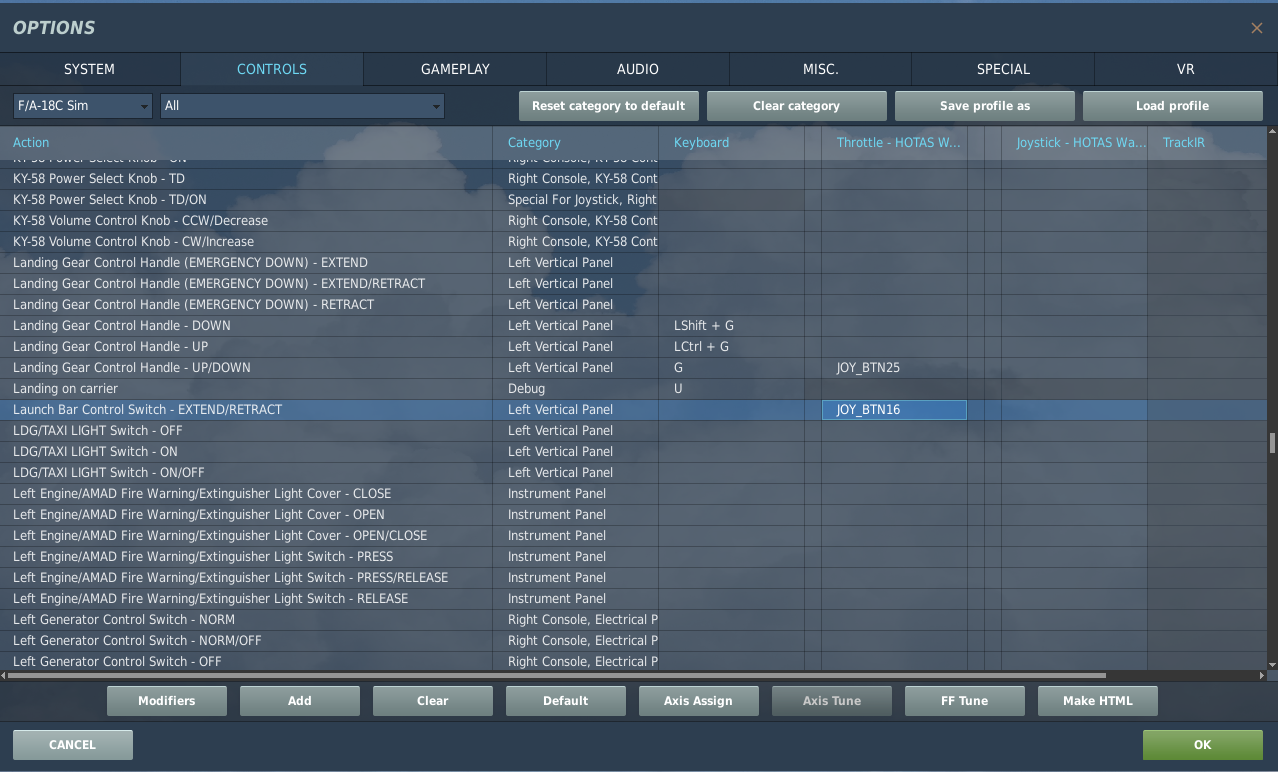Click the Category column header
This screenshot has height=772, width=1278.
tap(576, 143)
